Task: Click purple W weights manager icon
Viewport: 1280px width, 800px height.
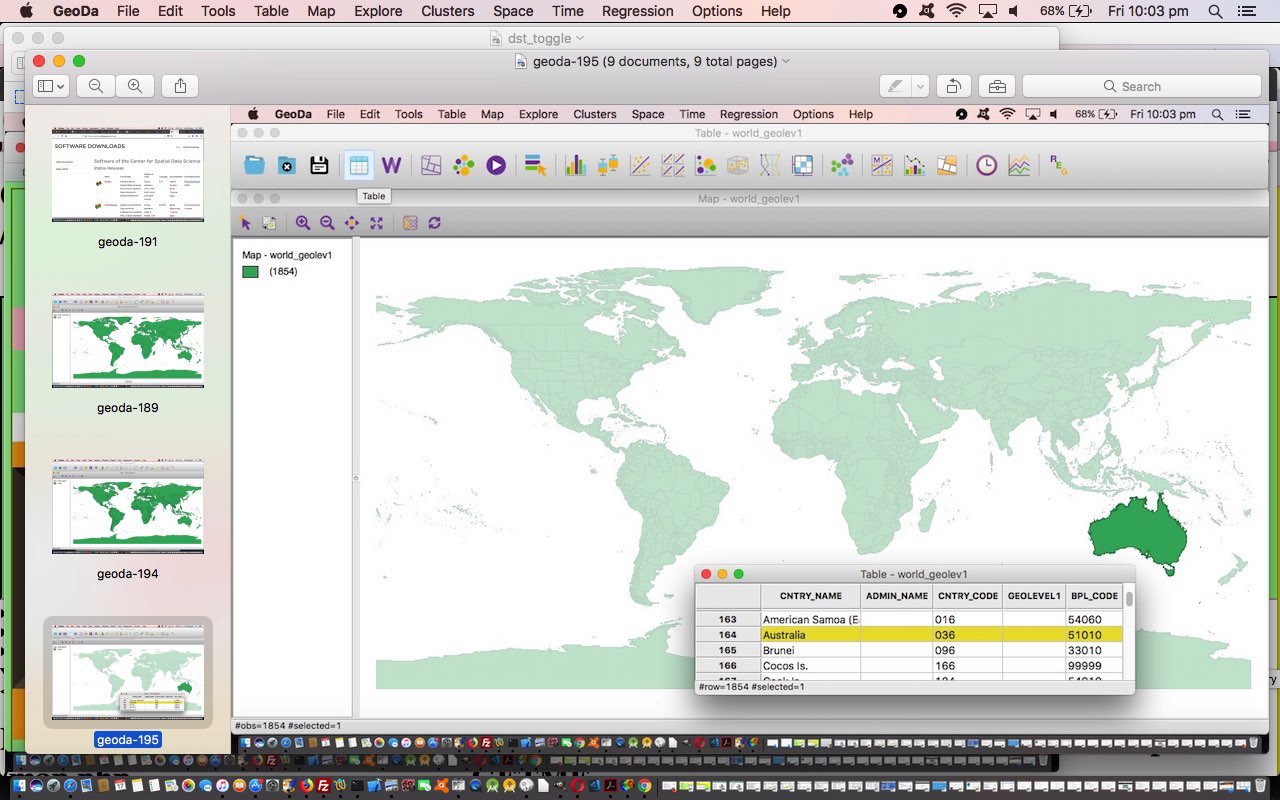Action: coord(391,165)
